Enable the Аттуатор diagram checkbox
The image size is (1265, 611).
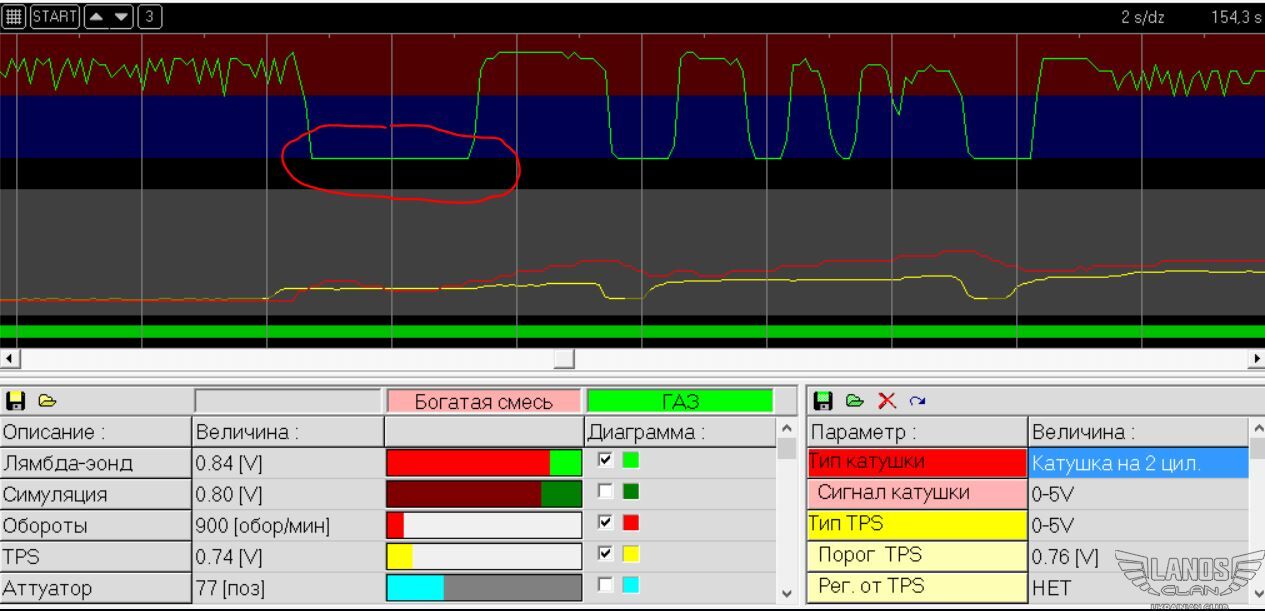click(605, 585)
